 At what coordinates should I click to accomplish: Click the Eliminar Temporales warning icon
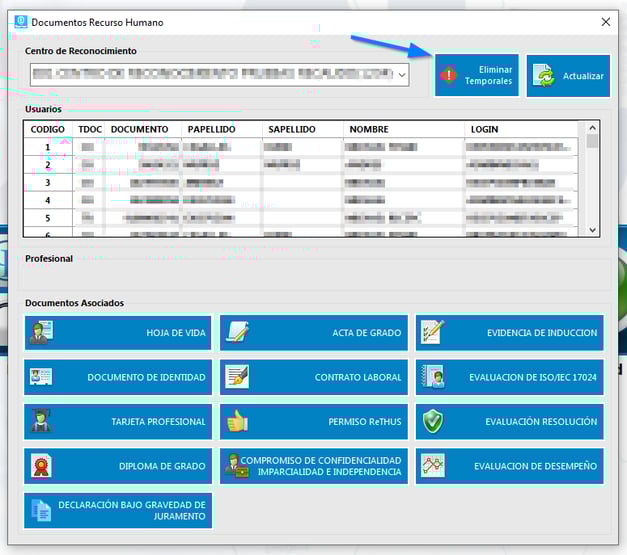(449, 75)
